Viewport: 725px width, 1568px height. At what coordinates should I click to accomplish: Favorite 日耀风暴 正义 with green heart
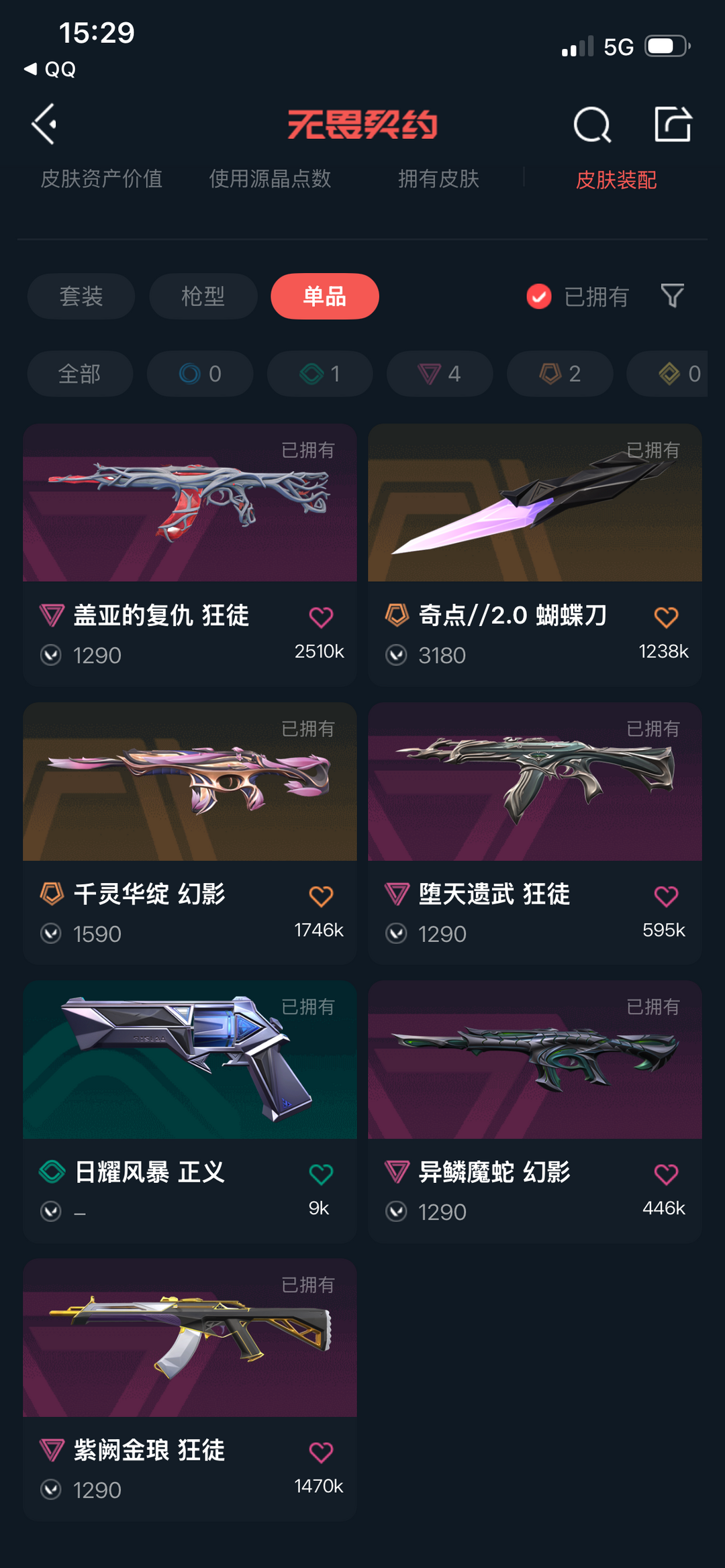pyautogui.click(x=321, y=1173)
